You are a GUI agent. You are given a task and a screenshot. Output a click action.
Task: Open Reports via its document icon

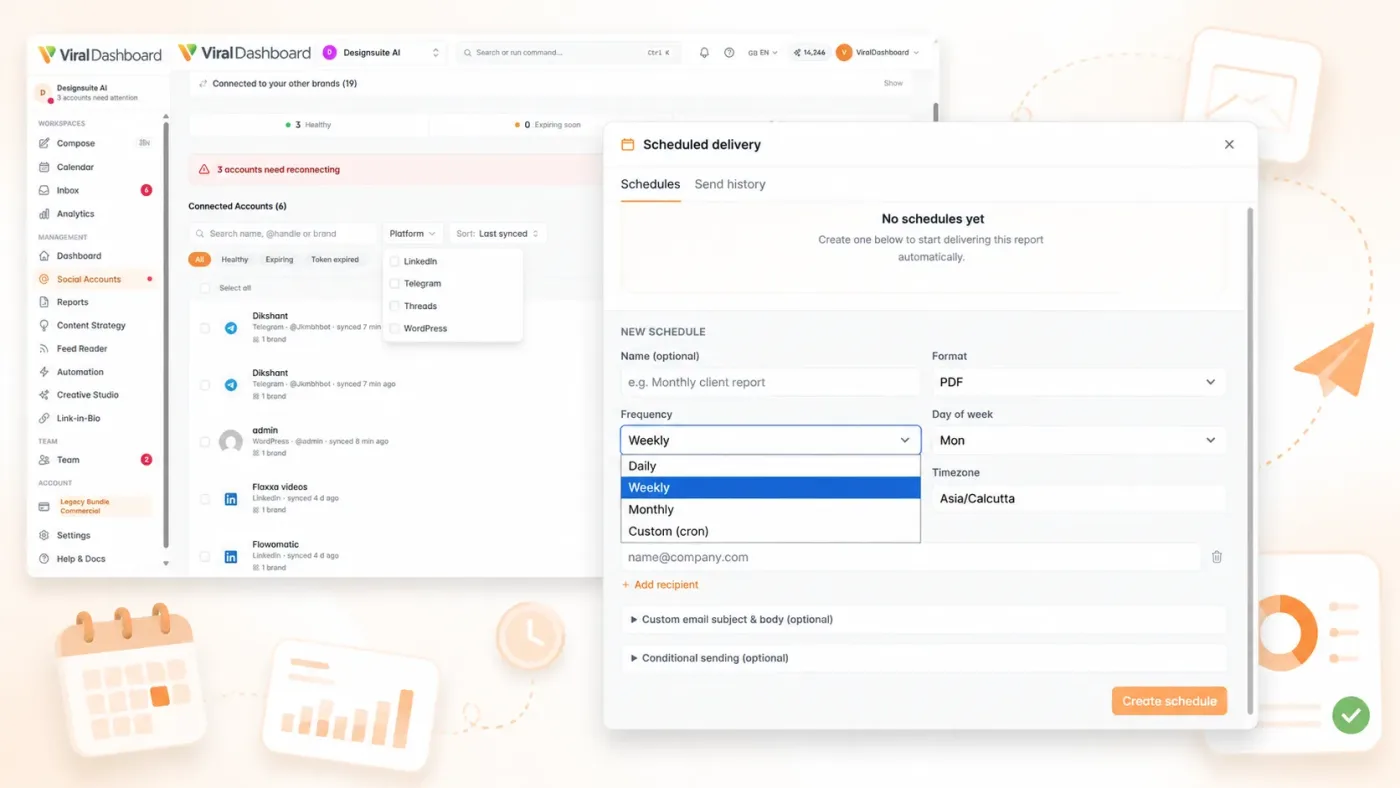tap(44, 302)
